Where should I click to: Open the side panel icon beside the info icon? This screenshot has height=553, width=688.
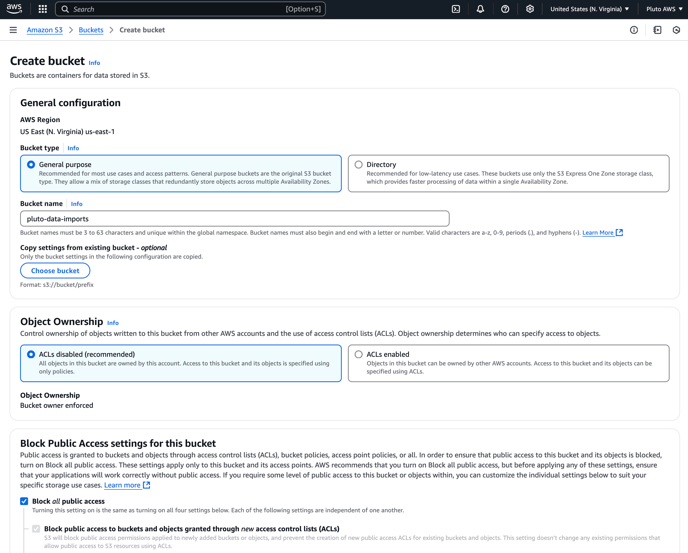pyautogui.click(x=657, y=30)
